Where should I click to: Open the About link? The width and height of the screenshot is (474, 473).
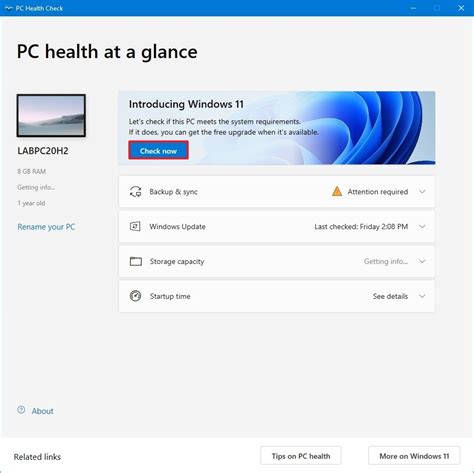42,411
